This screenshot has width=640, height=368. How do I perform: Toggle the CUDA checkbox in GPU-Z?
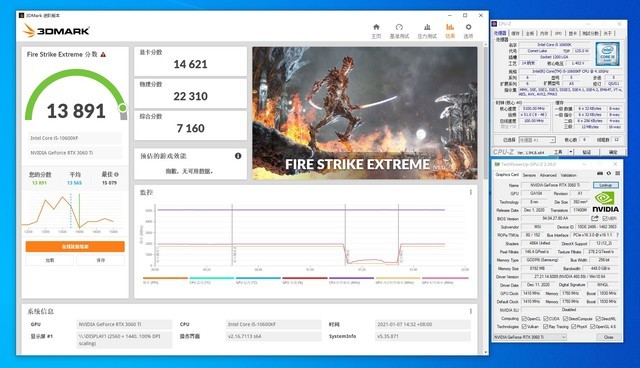click(546, 319)
